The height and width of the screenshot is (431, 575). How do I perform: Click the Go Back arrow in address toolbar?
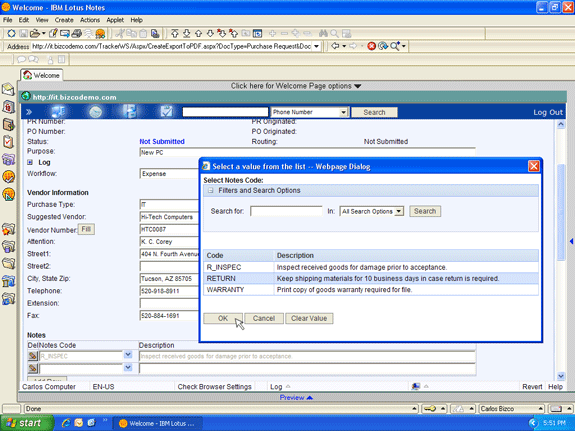coord(335,46)
